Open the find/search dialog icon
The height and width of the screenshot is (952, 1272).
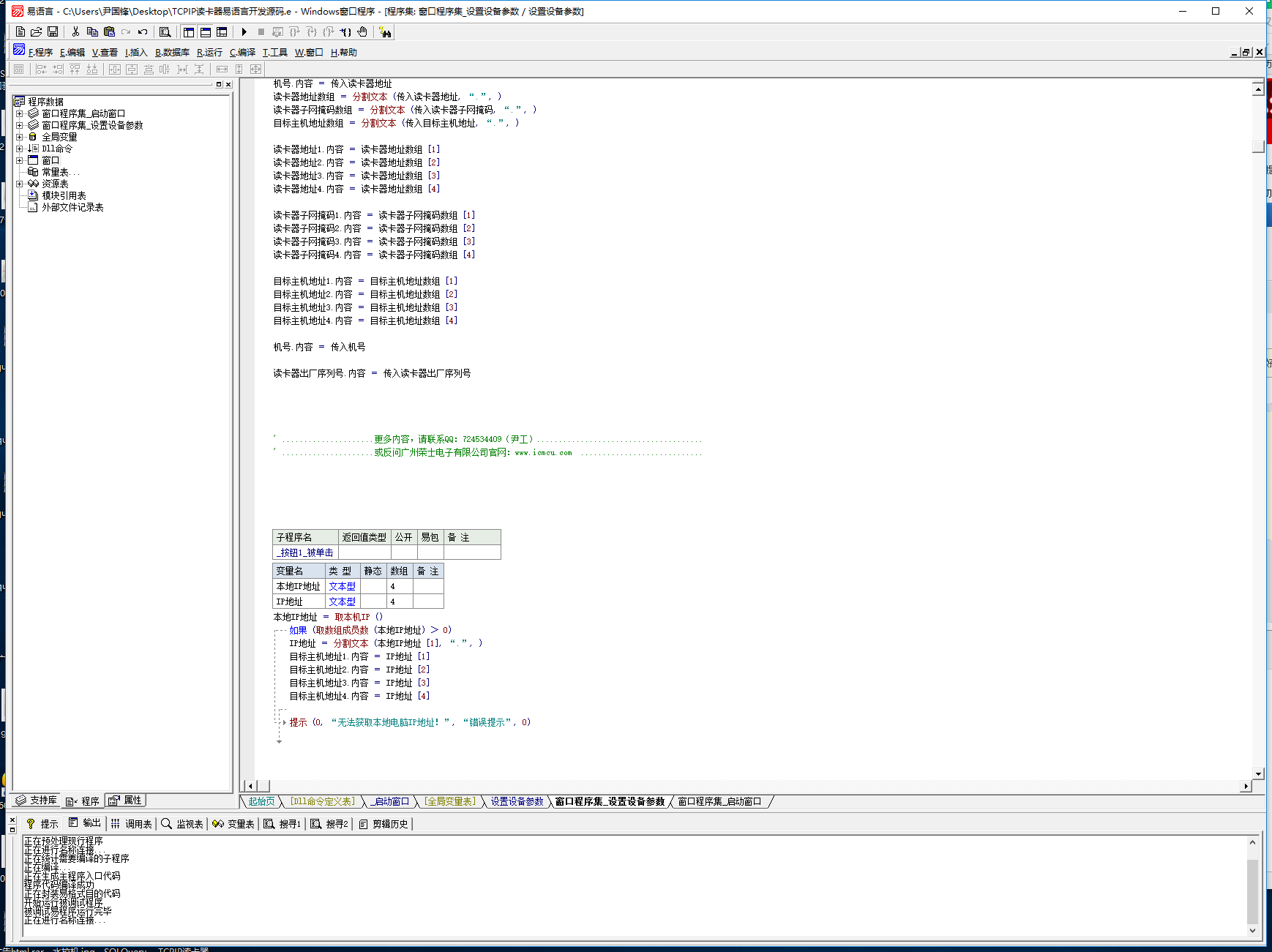(x=165, y=32)
